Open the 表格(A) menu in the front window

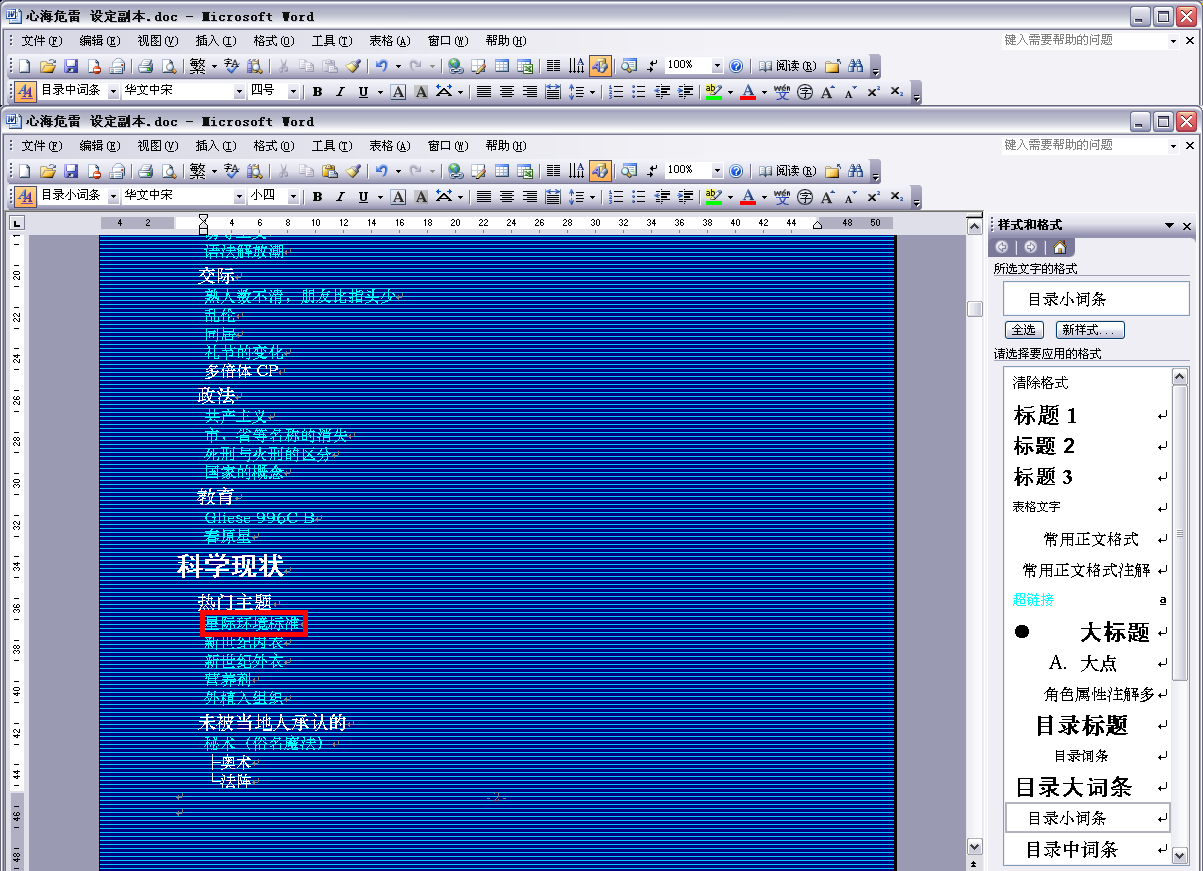[389, 146]
